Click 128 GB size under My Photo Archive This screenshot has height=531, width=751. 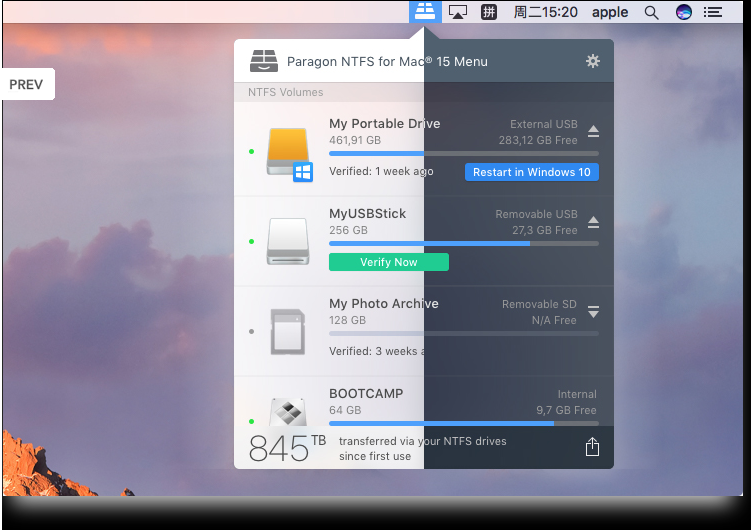(347, 320)
